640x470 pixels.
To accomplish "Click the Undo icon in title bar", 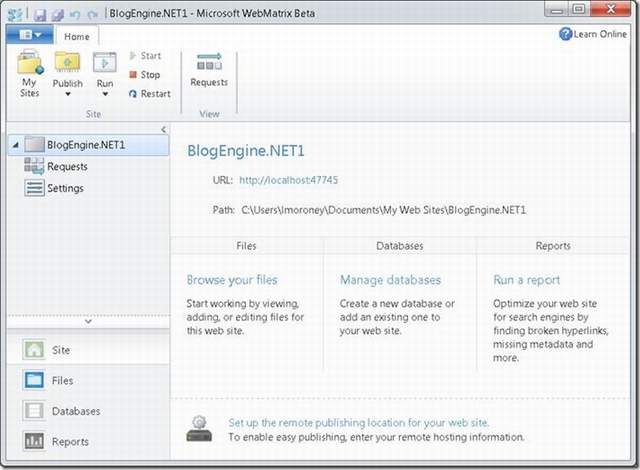I will click(x=75, y=15).
